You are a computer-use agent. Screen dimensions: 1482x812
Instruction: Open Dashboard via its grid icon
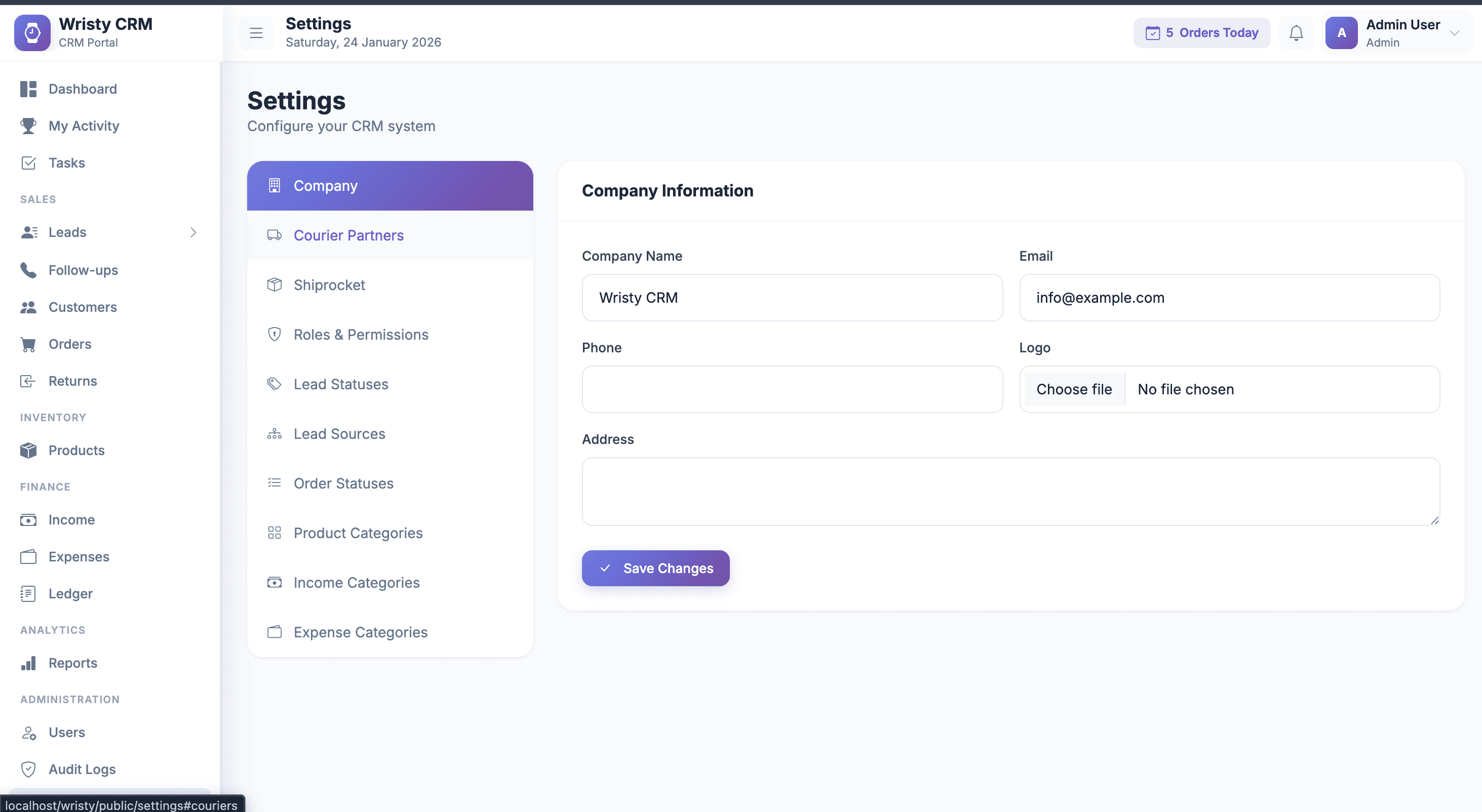click(x=28, y=89)
